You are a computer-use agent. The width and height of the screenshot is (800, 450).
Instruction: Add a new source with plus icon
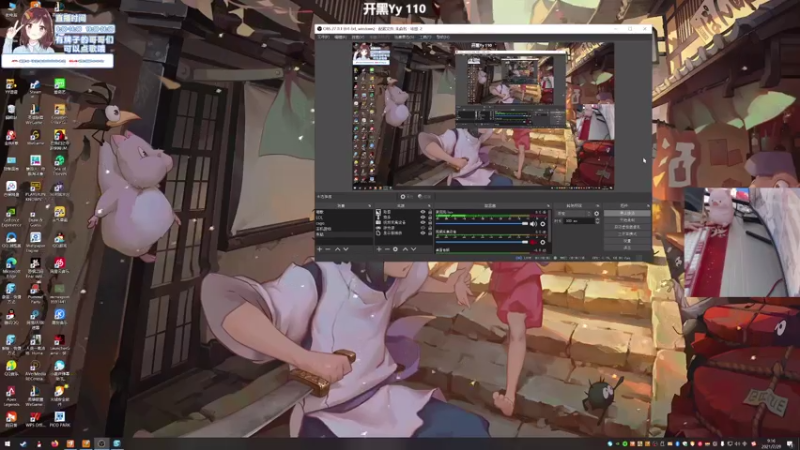point(379,249)
